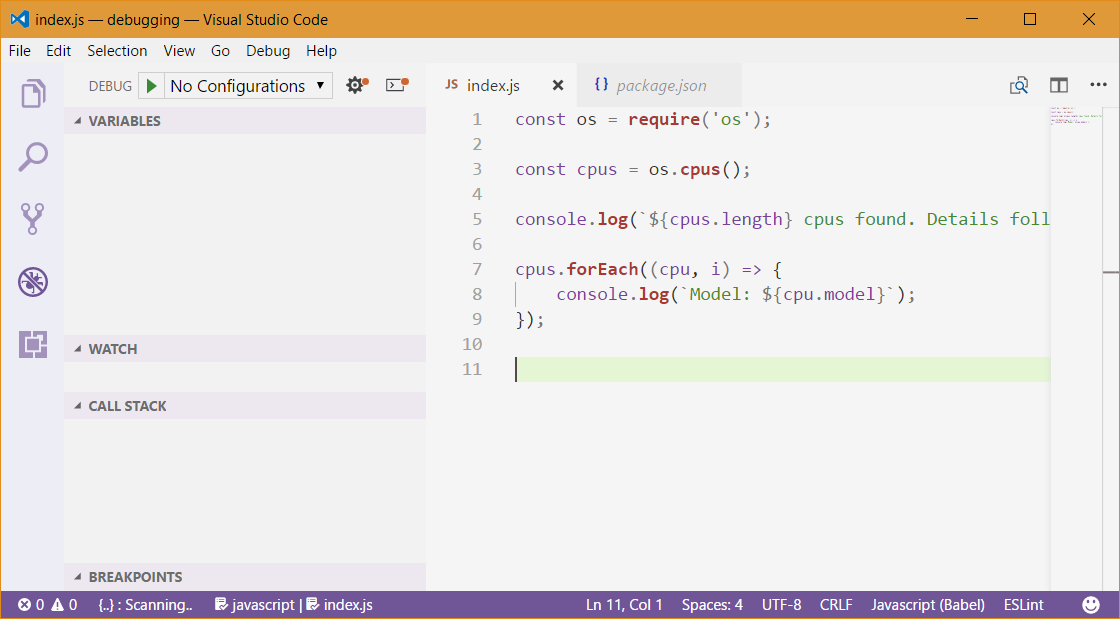Switch to the index.js tab
This screenshot has width=1120, height=619.
click(500, 86)
